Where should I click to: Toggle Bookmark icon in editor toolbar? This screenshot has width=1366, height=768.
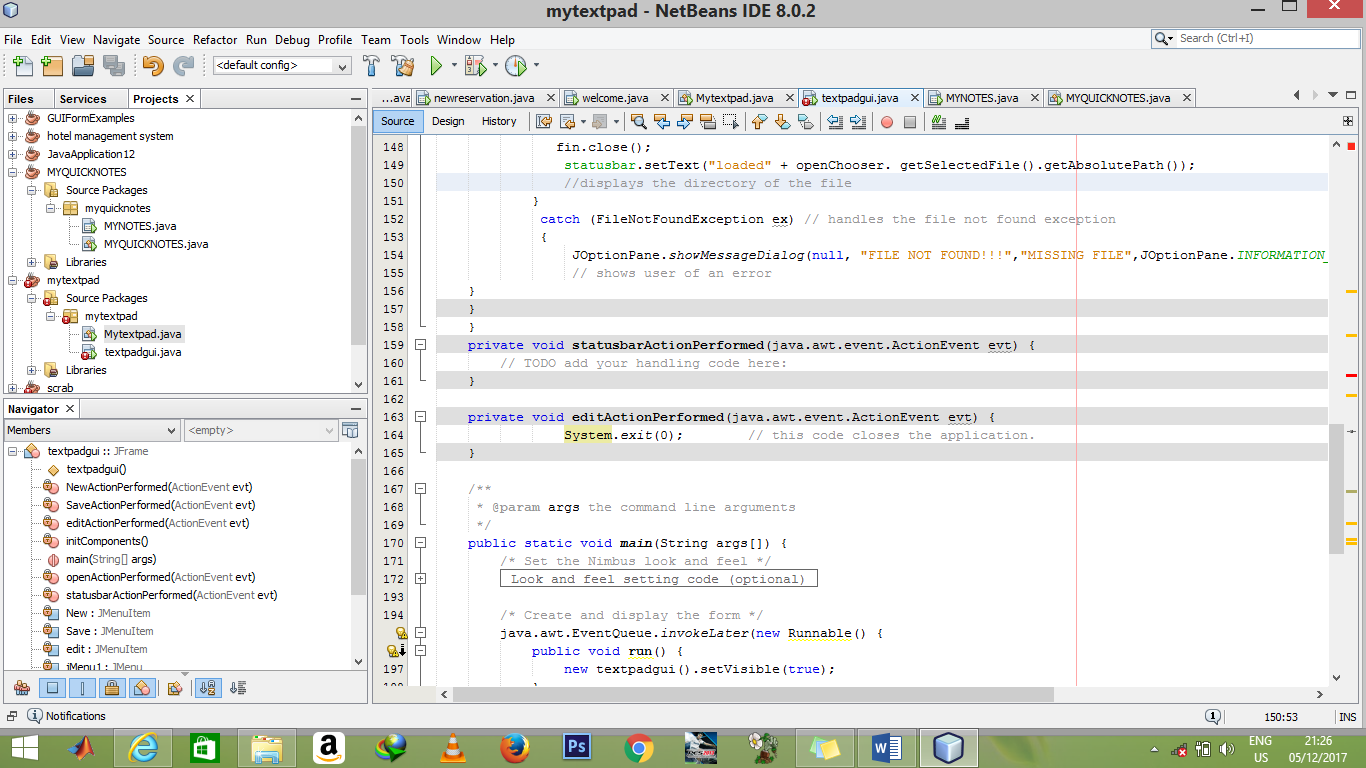805,122
